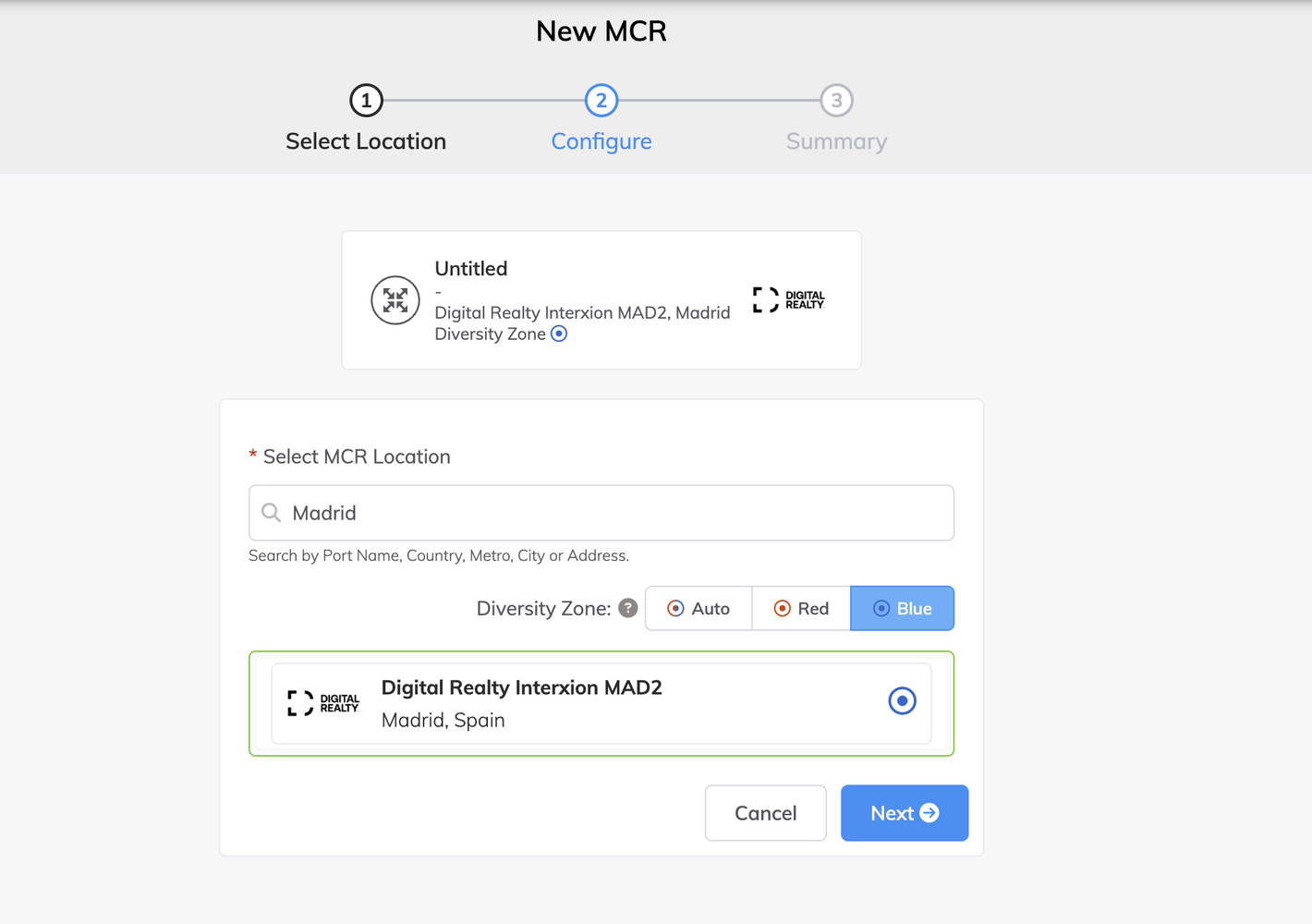Select the Blue diversity zone option
The width and height of the screenshot is (1312, 924).
click(902, 608)
